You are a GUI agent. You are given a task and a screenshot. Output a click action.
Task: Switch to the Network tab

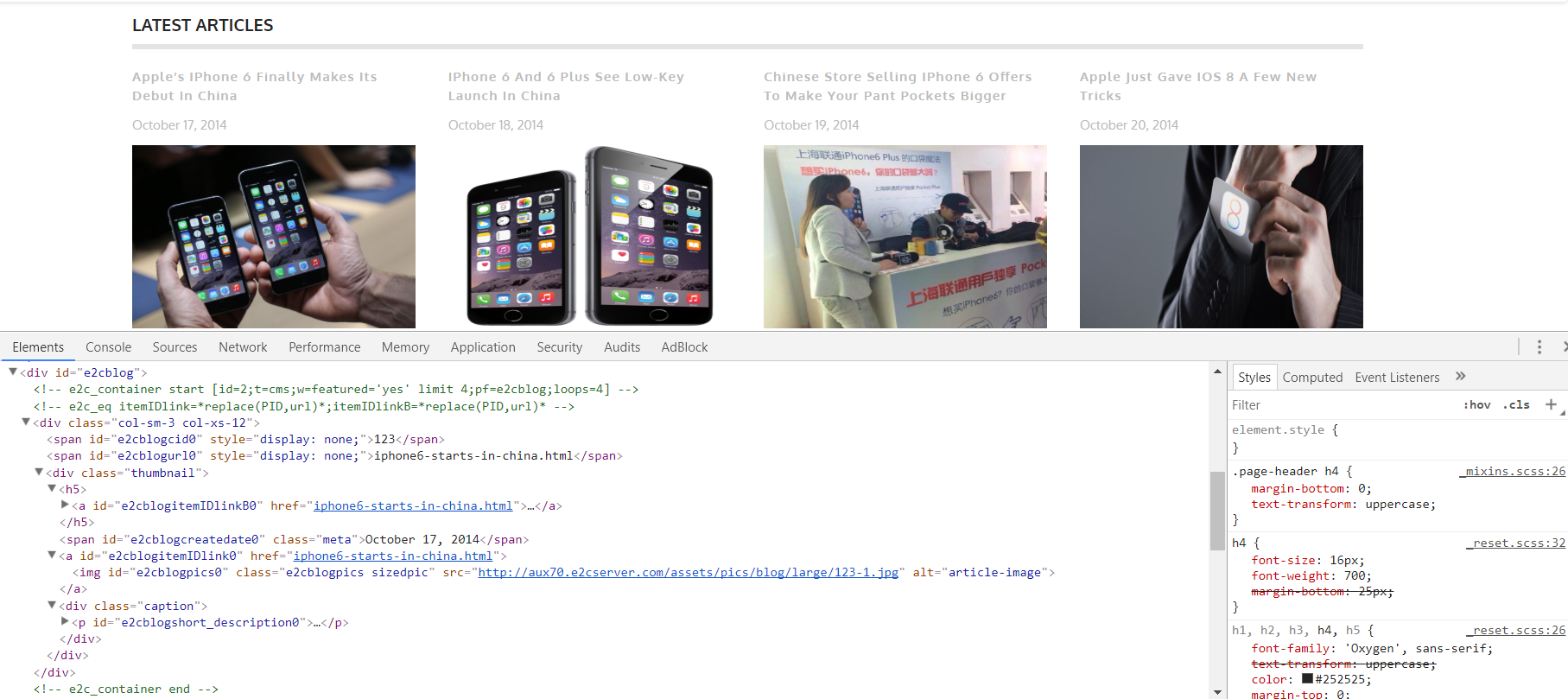(243, 346)
